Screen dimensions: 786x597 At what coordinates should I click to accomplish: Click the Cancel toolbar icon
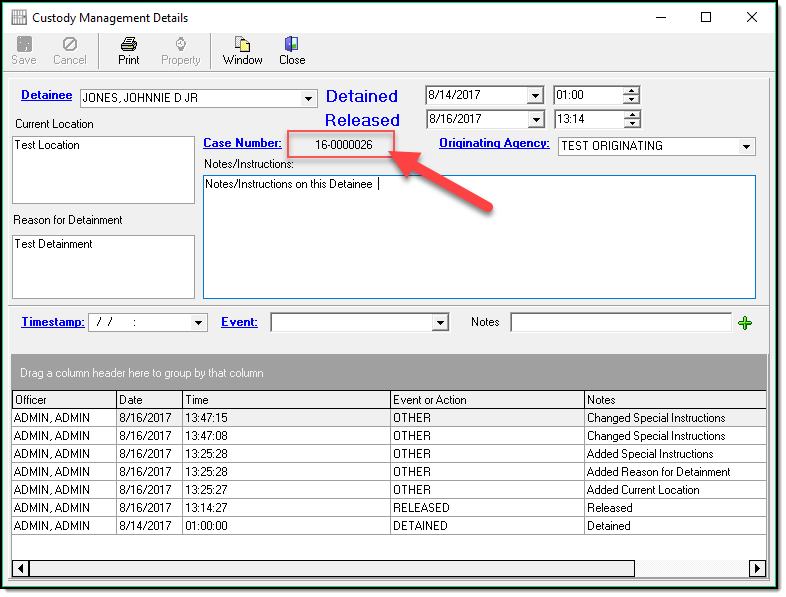click(x=70, y=45)
